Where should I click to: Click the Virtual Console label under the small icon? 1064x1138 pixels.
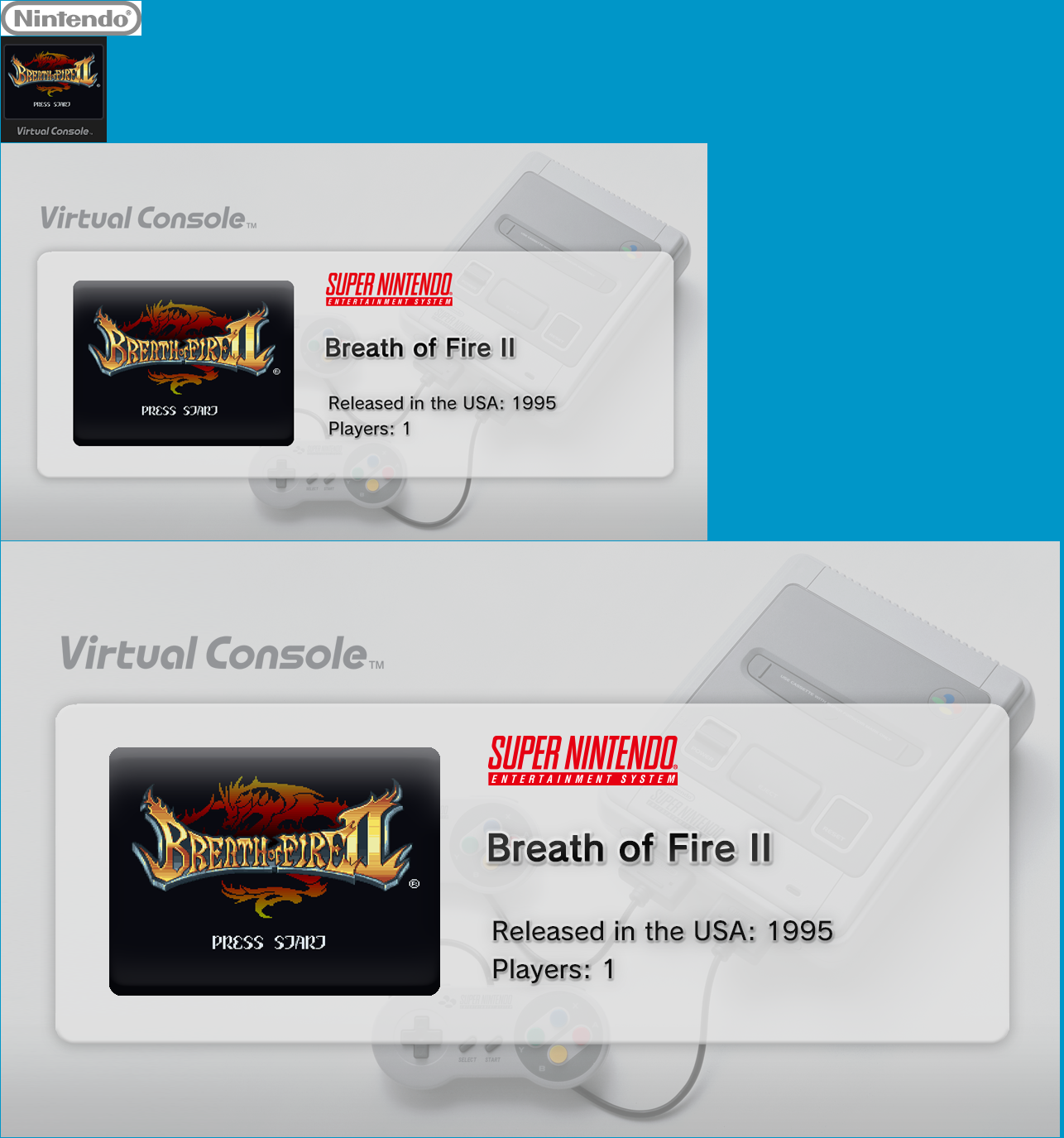pyautogui.click(x=54, y=131)
